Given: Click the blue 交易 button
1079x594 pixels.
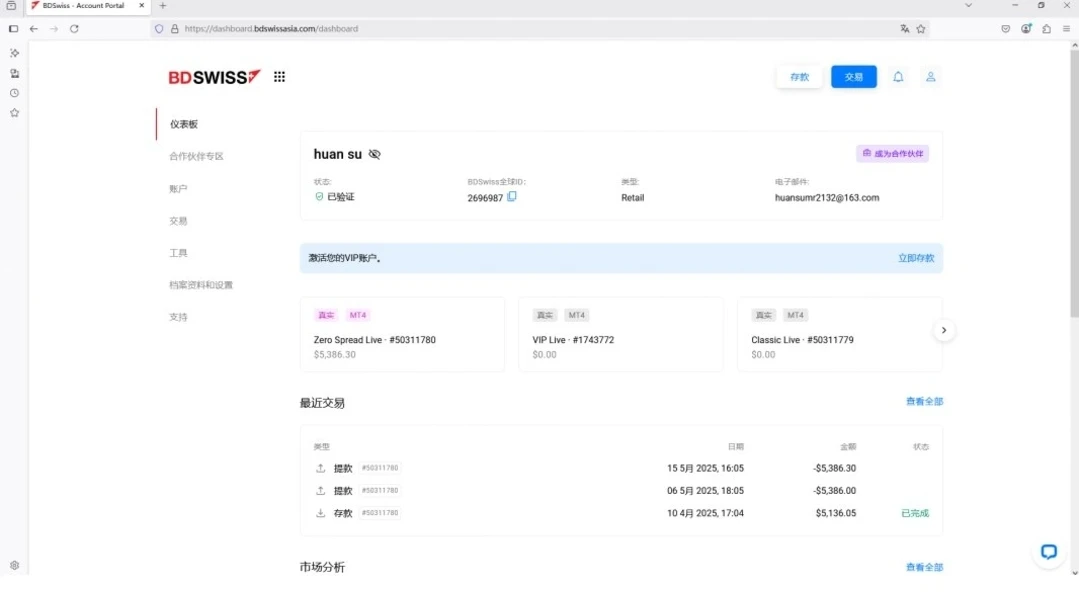Looking at the screenshot, I should click(853, 77).
